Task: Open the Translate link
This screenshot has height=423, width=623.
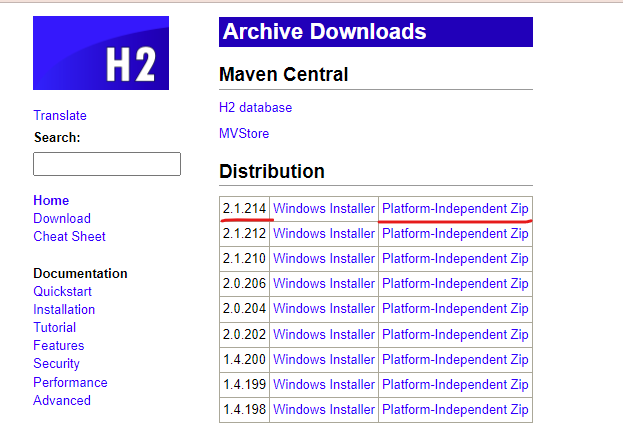Action: point(60,115)
